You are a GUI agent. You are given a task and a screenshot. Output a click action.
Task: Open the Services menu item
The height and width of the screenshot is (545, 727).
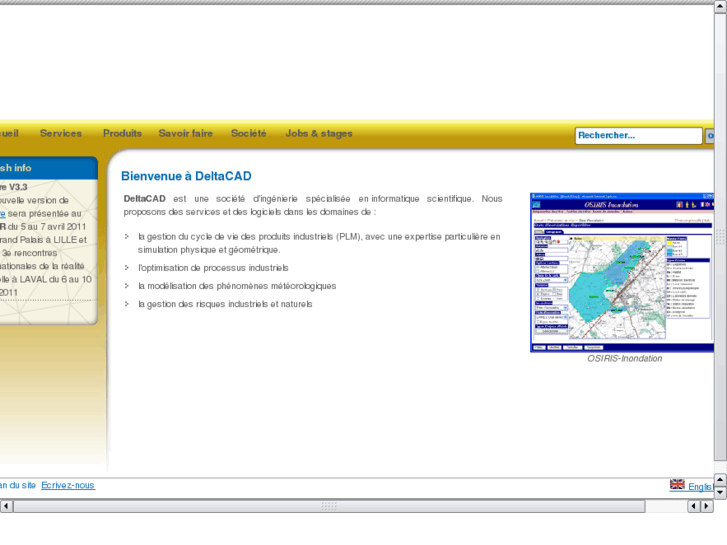(x=61, y=134)
